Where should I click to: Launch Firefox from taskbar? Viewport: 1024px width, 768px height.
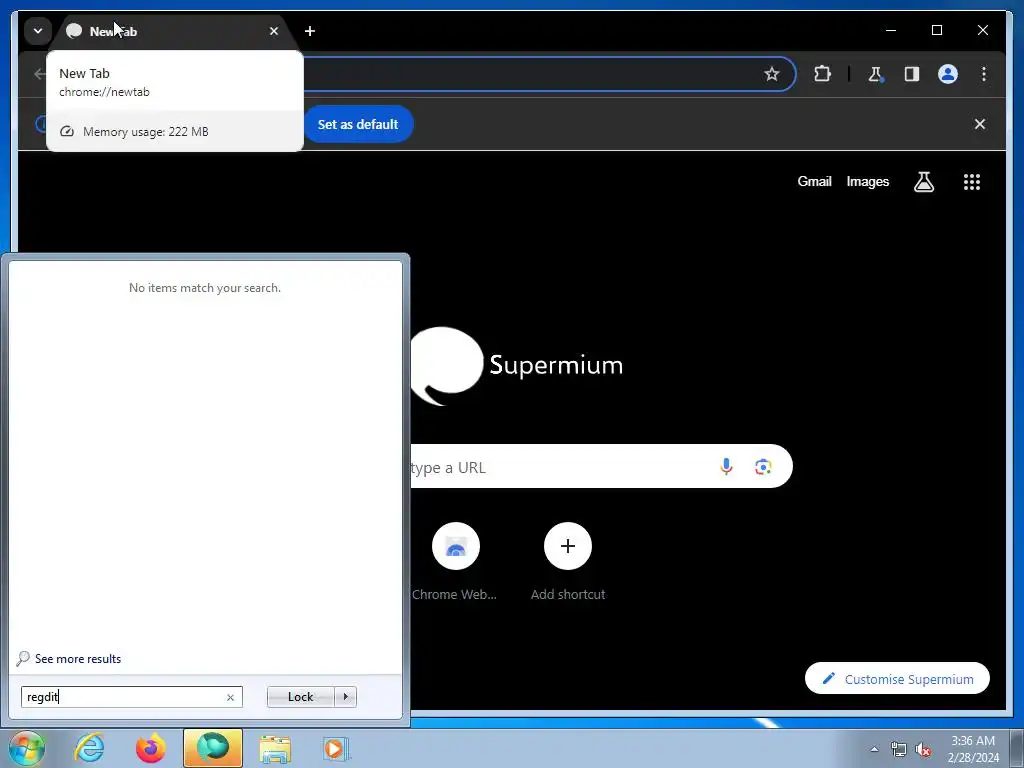pyautogui.click(x=150, y=748)
